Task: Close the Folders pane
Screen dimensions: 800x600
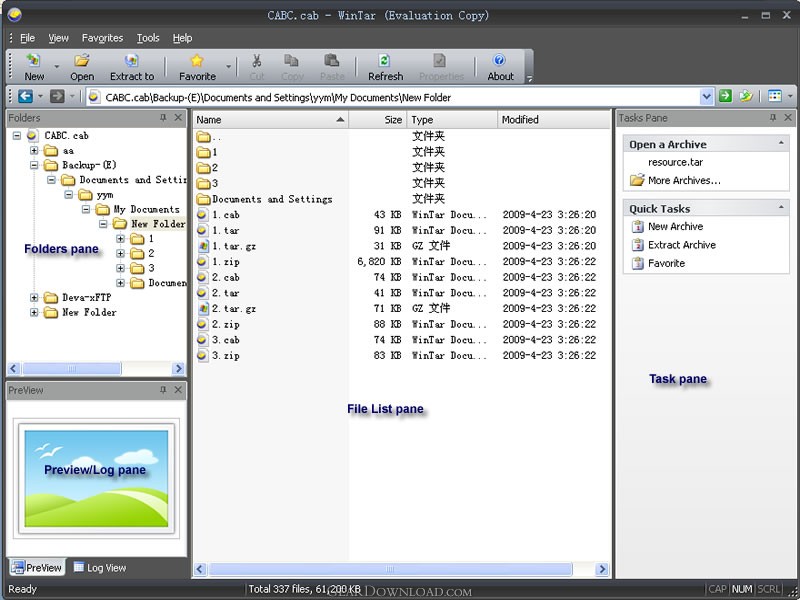Action: pos(178,118)
